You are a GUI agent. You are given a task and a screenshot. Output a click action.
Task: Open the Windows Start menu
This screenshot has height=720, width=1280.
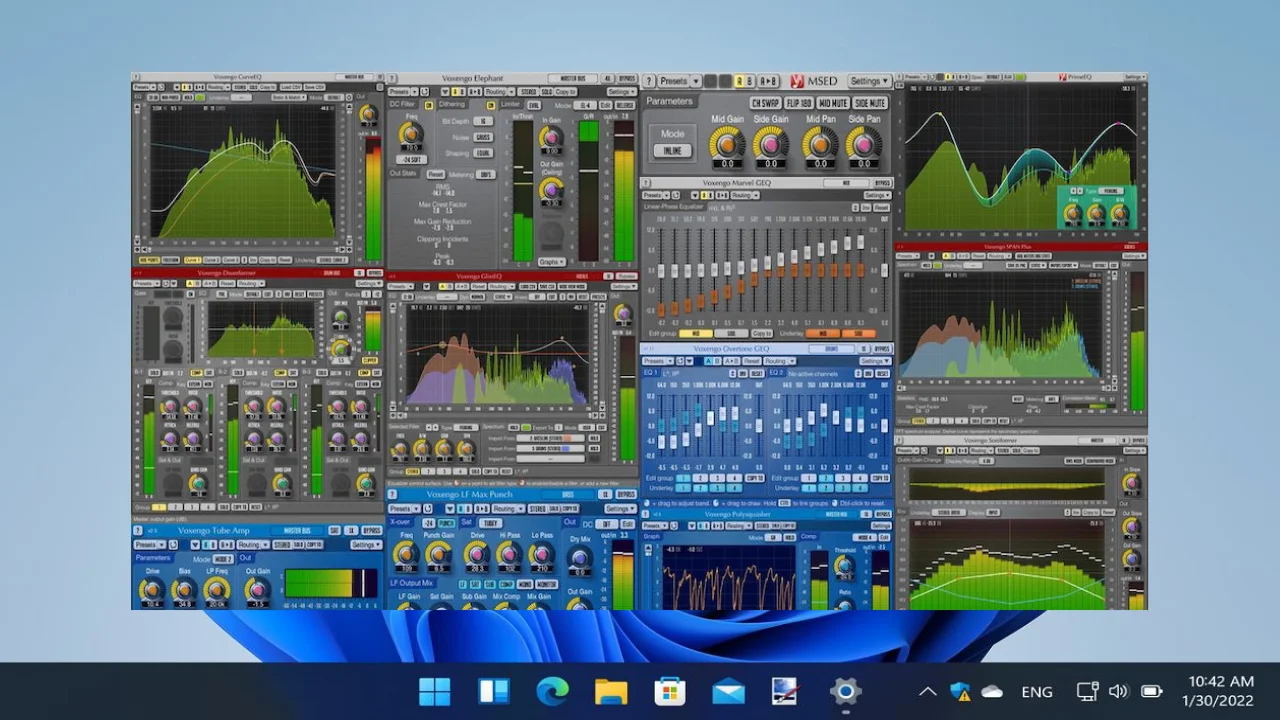(x=434, y=691)
